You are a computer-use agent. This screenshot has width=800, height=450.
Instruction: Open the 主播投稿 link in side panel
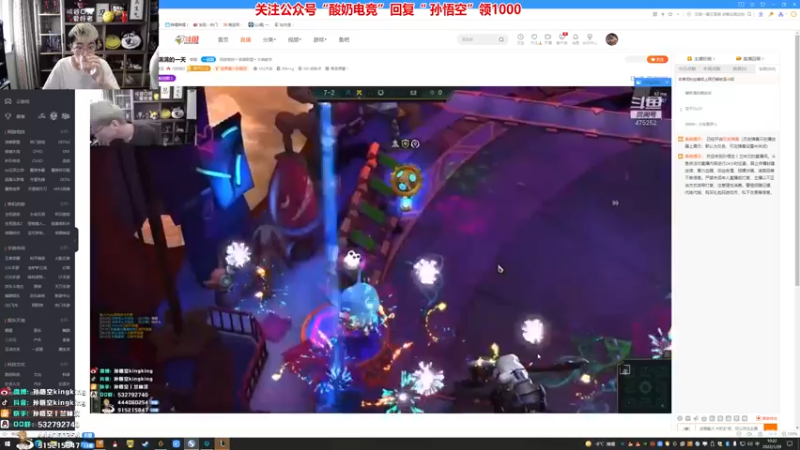(701, 59)
